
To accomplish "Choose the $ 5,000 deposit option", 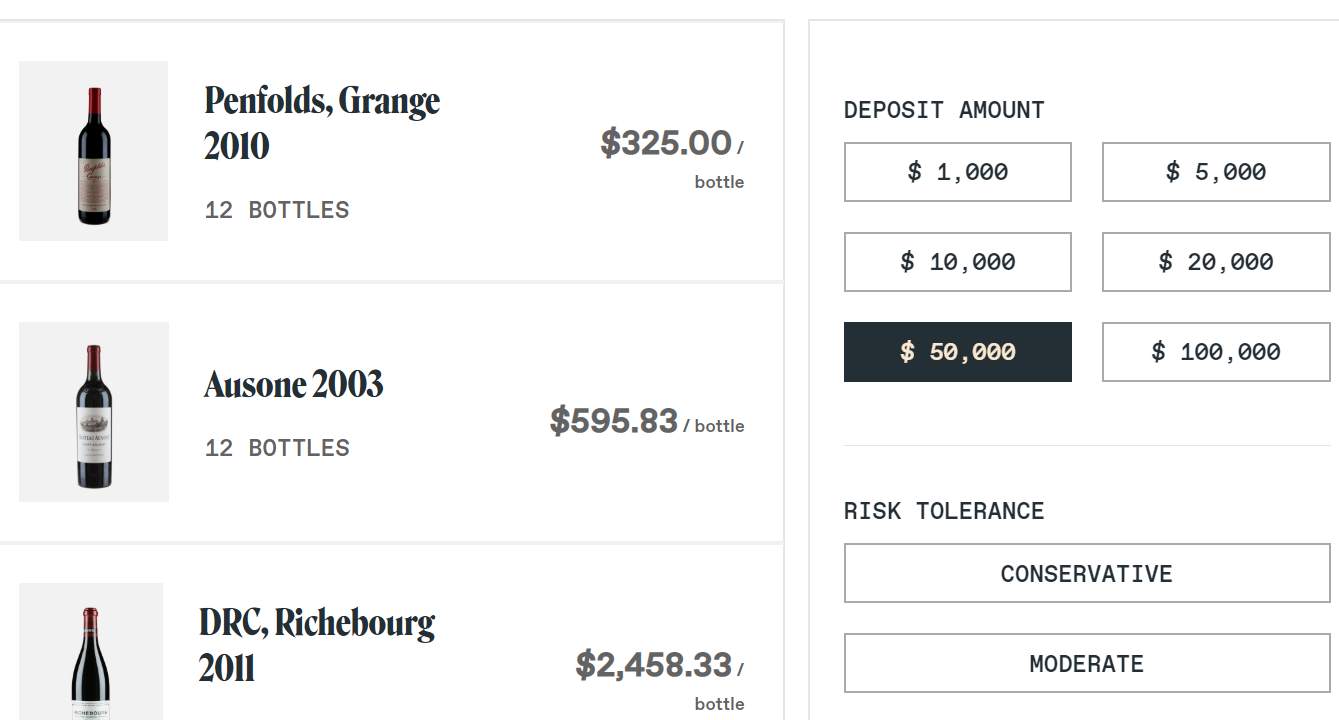I will coord(1216,172).
